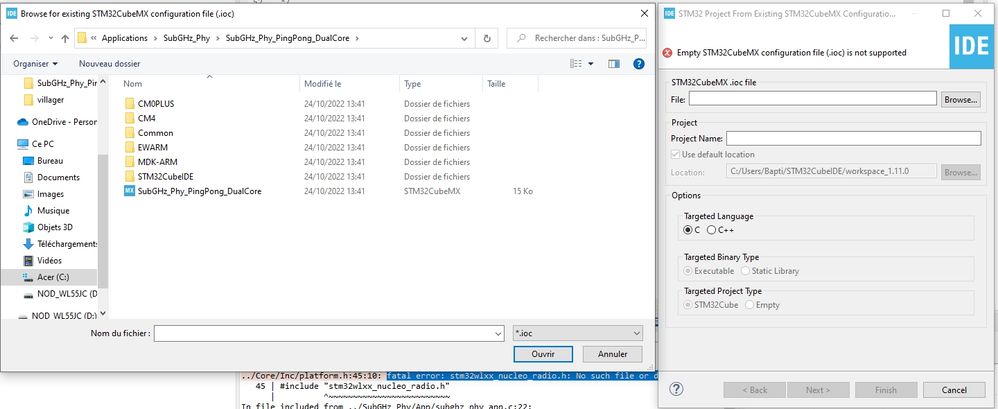Select Acer (C:) drive

(x=53, y=277)
